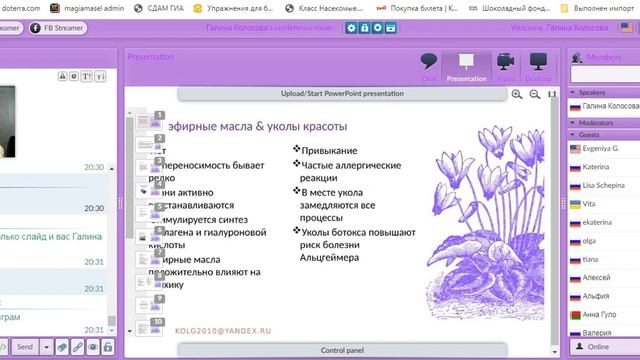Switch to the Presentation tab
This screenshot has width=640, height=360.
(x=466, y=67)
